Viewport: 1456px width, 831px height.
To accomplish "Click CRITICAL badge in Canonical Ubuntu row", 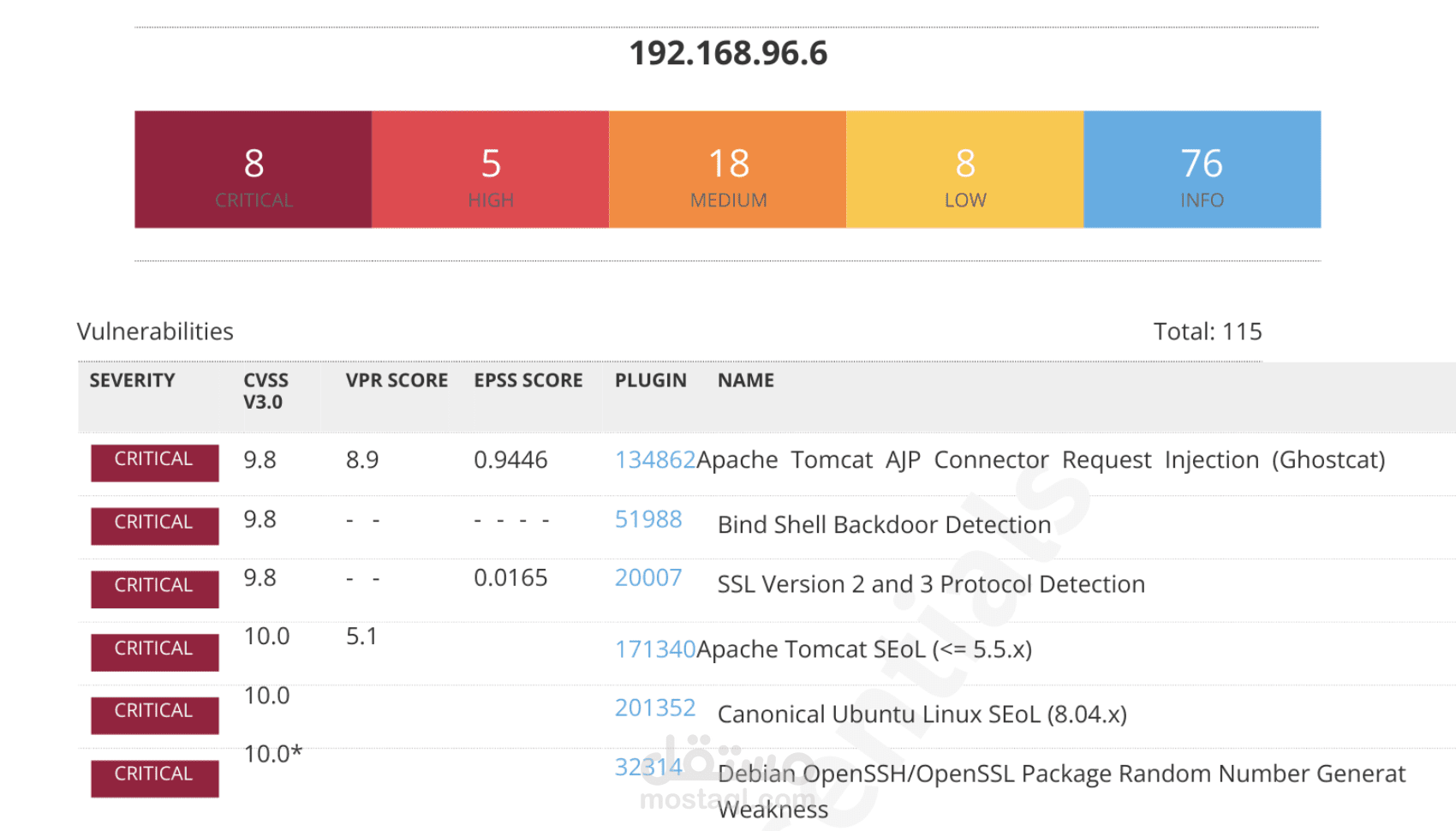I will coord(155,715).
